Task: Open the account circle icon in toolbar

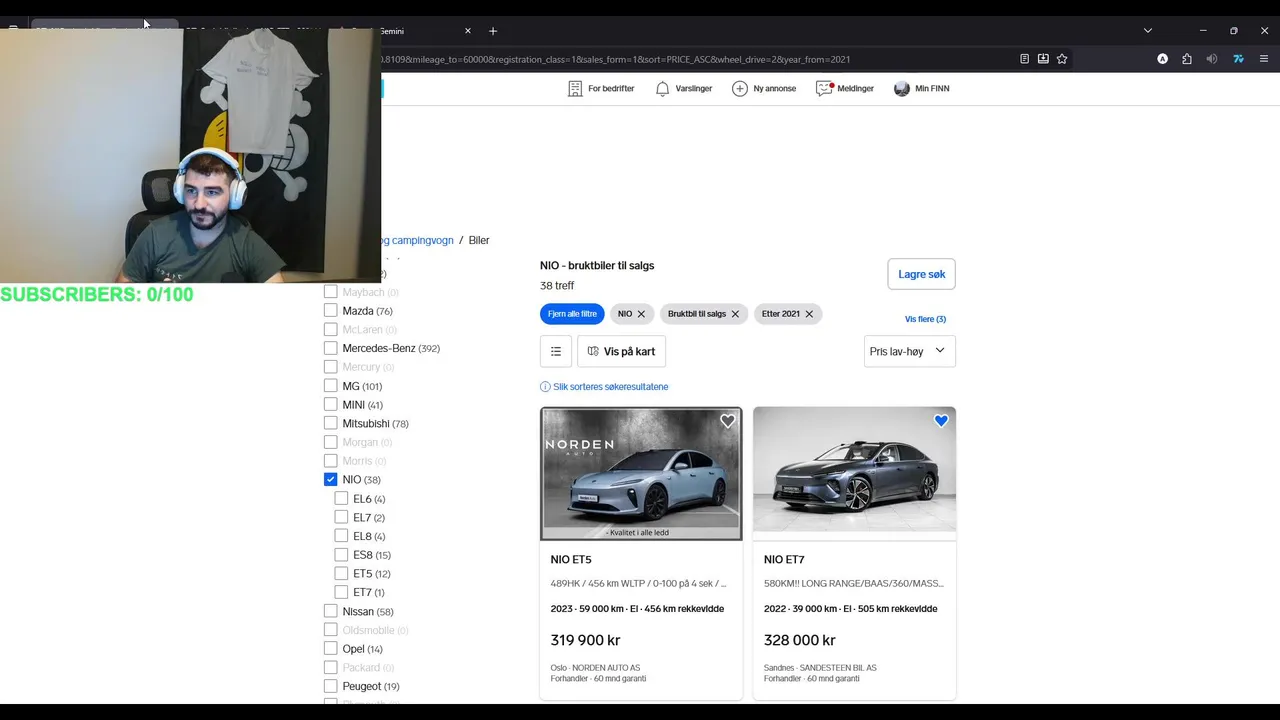Action: click(x=1162, y=59)
